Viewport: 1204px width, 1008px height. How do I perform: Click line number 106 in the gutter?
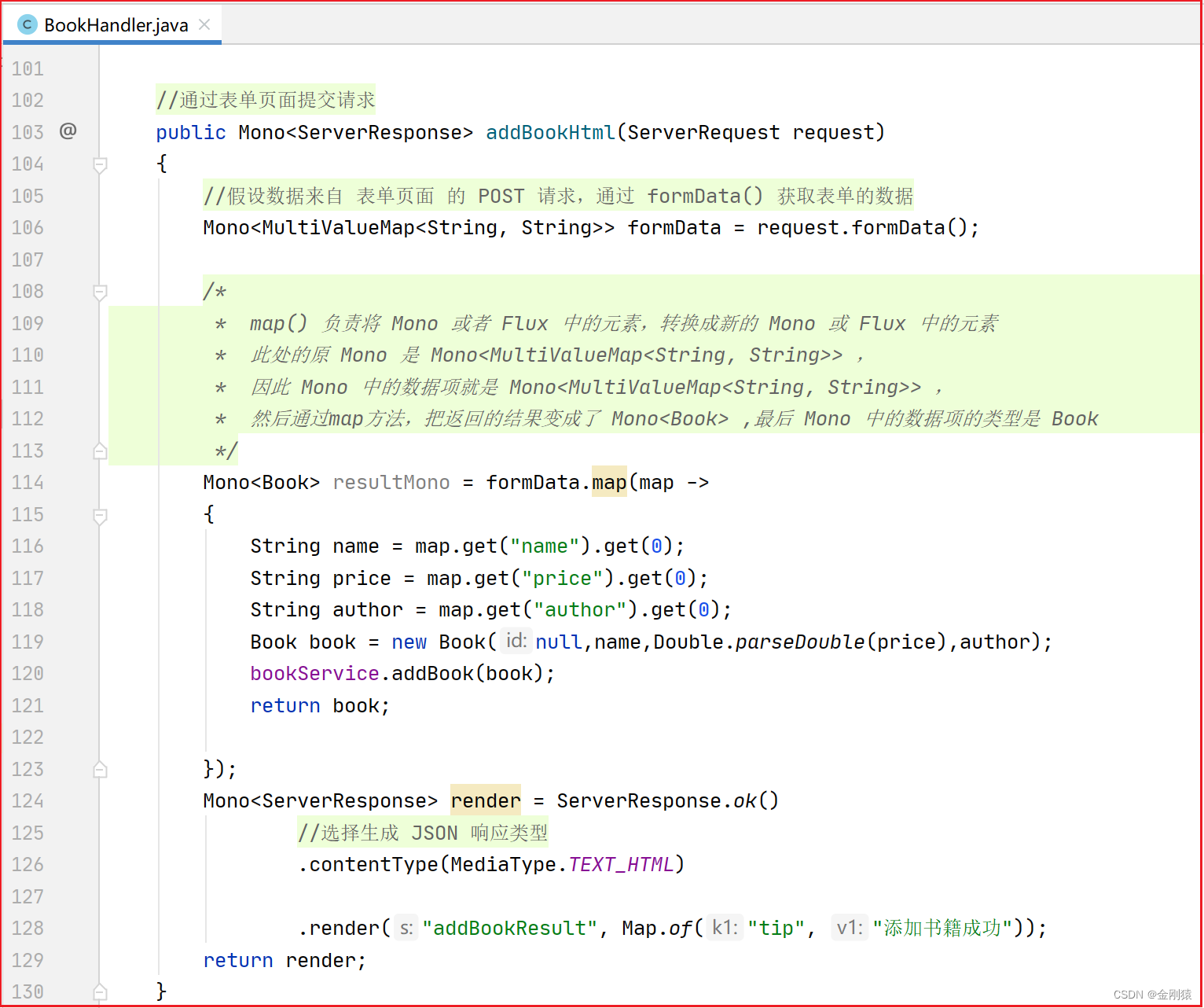pyautogui.click(x=28, y=228)
